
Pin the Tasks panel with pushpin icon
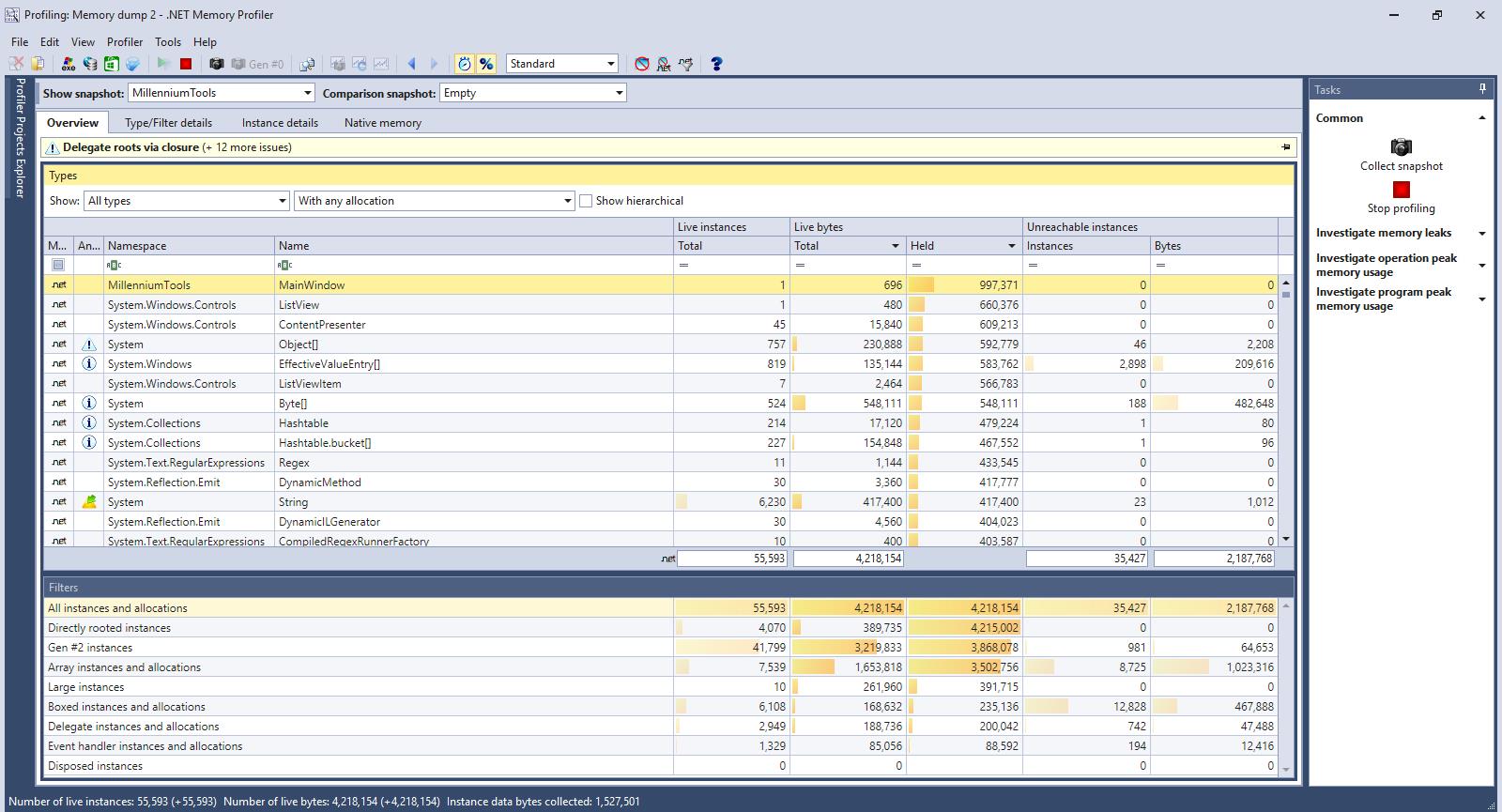(1482, 89)
